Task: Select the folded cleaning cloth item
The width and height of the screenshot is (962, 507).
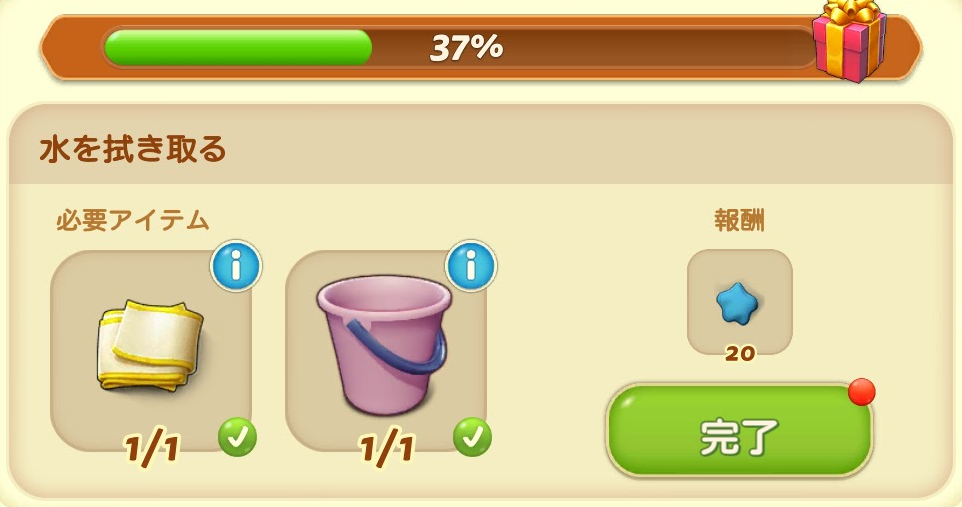Action: coord(150,345)
